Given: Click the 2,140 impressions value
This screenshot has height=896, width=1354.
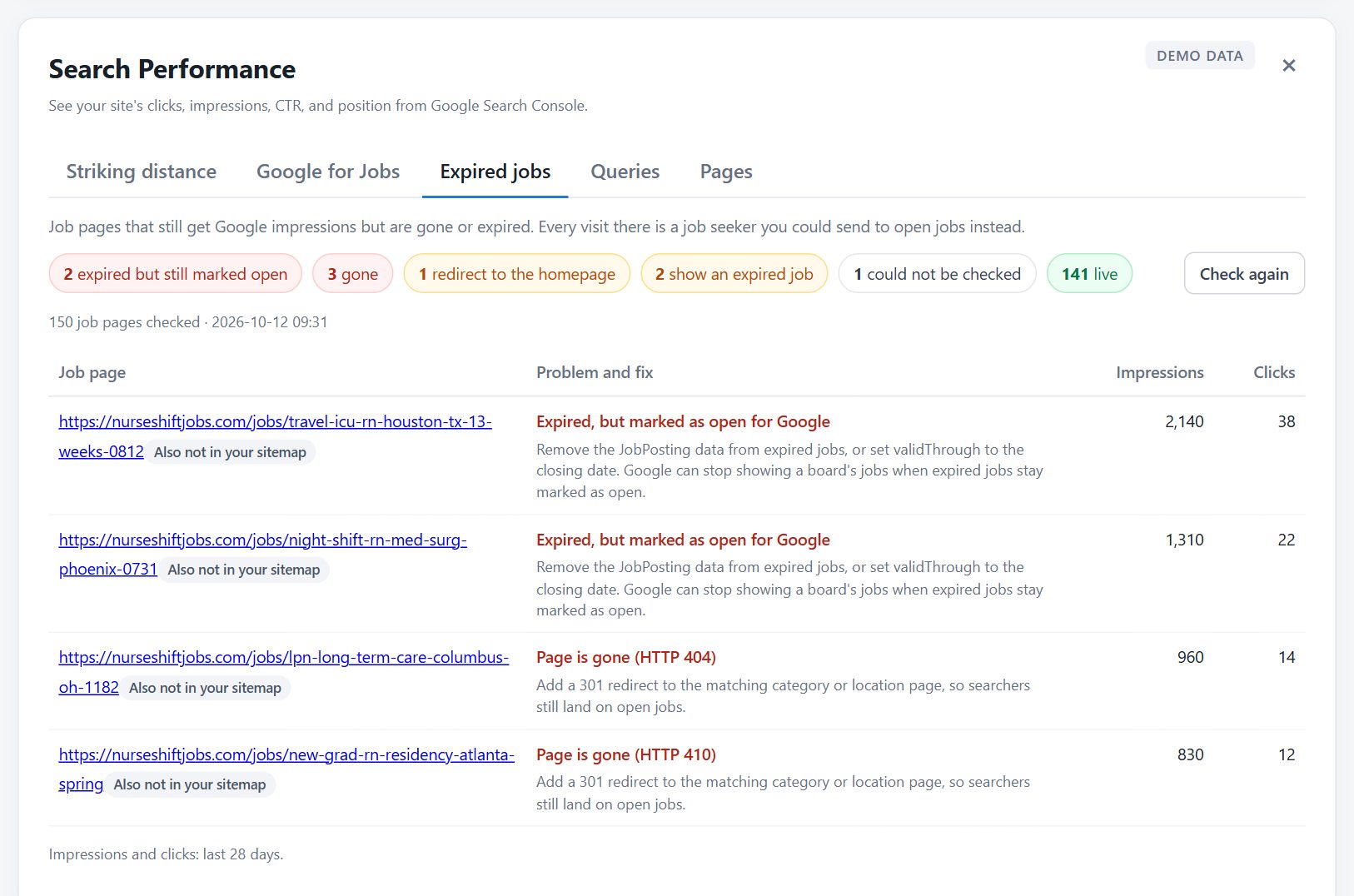Looking at the screenshot, I should tap(1184, 422).
